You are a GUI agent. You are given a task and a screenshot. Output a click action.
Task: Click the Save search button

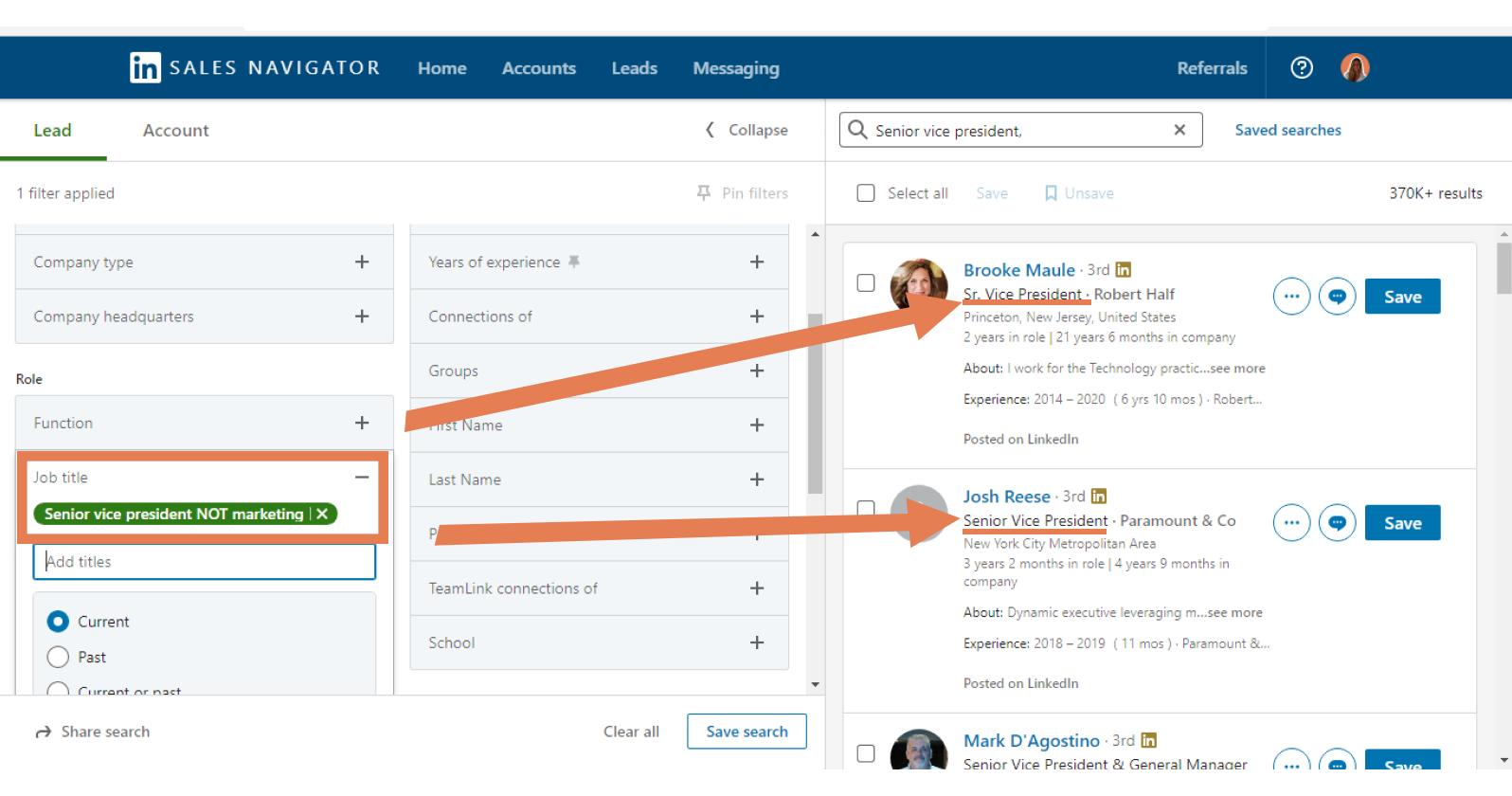(747, 732)
